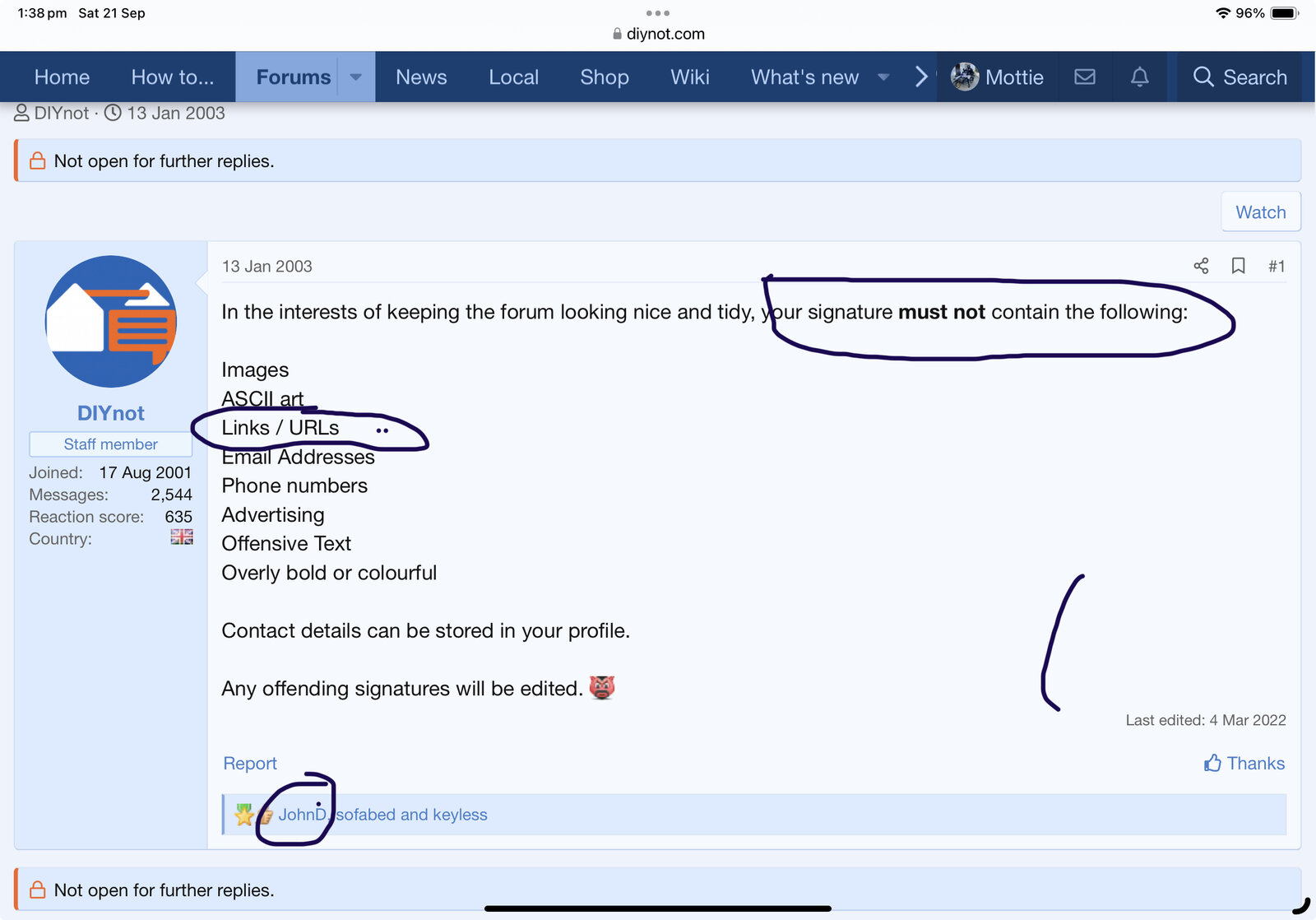Open the alerts bell icon
This screenshot has height=920, width=1316.
pyautogui.click(x=1139, y=77)
